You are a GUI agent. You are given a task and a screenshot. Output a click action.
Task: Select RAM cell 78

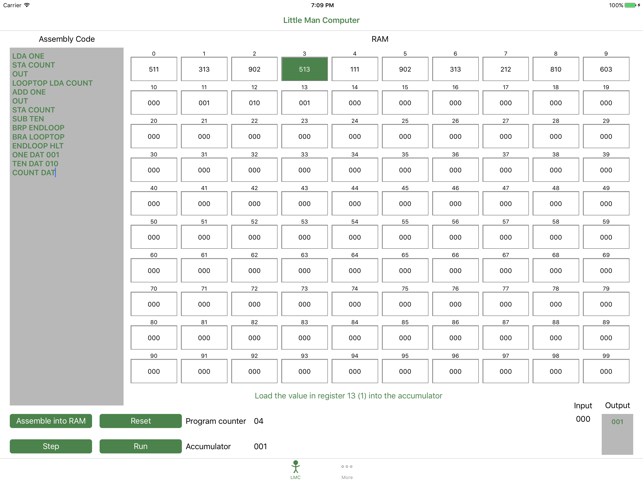point(556,304)
